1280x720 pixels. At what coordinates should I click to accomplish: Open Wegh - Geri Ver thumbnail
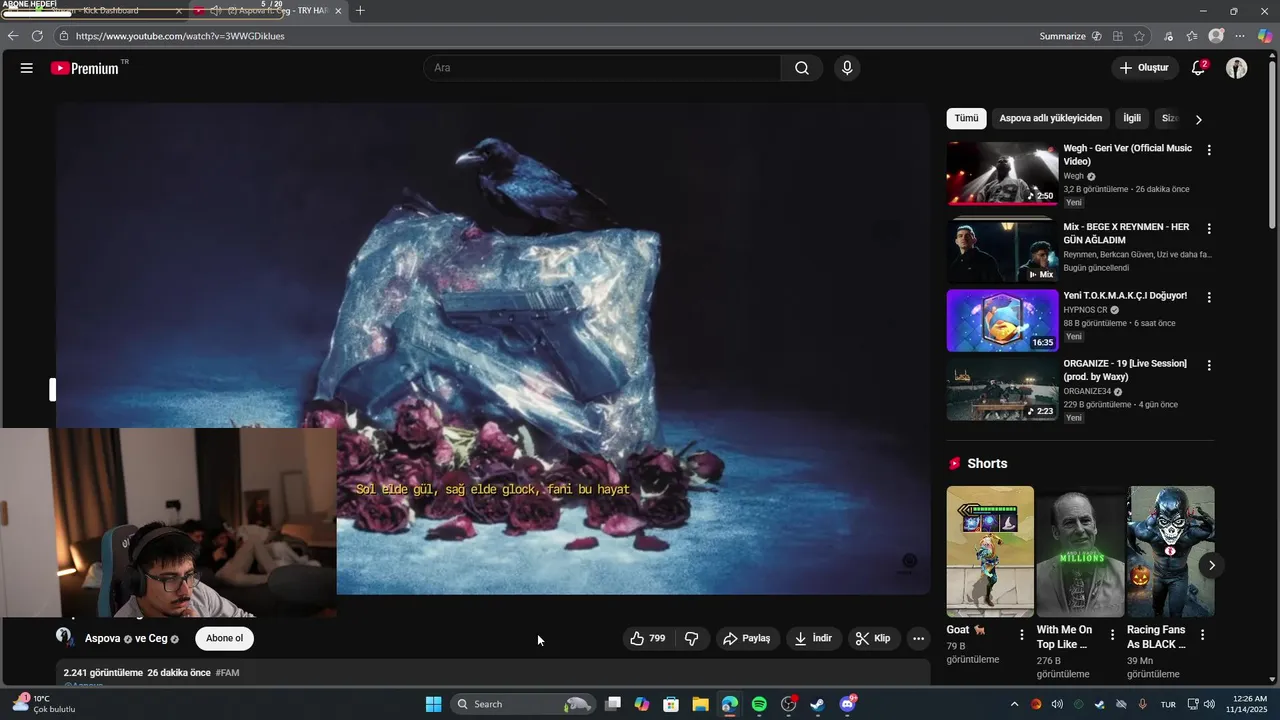click(x=1002, y=173)
